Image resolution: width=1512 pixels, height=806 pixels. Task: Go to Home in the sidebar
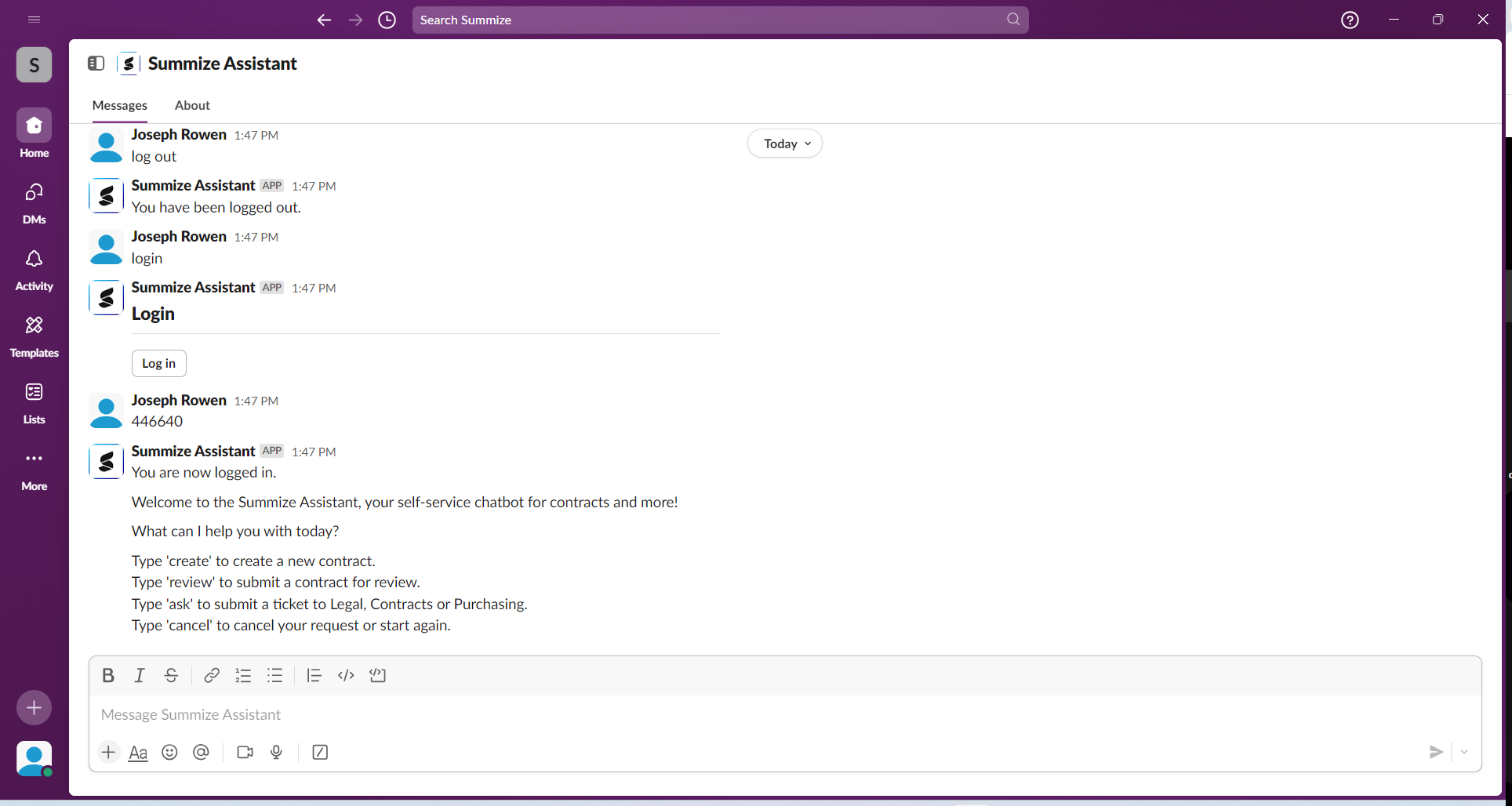(35, 134)
